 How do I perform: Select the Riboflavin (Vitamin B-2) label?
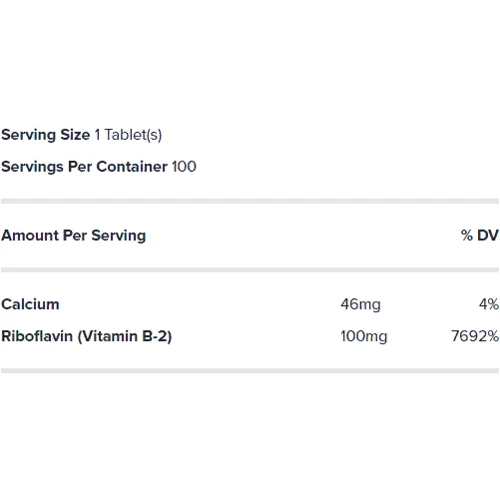click(x=86, y=336)
